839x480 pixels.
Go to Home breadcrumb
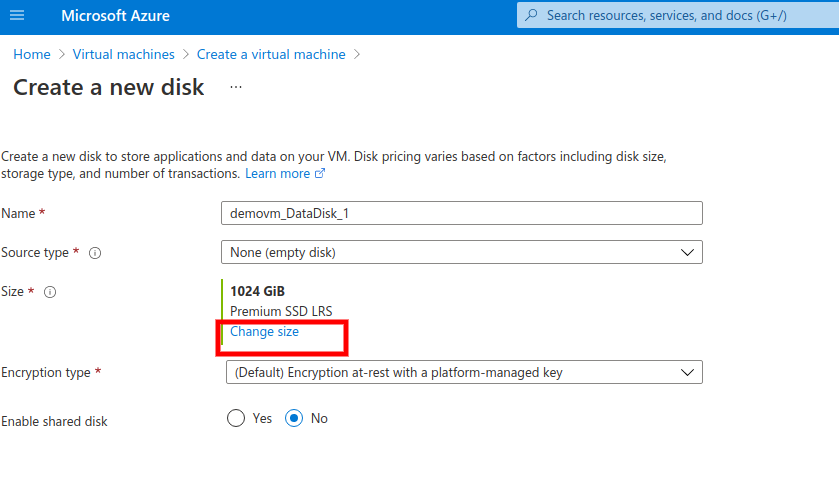click(x=31, y=54)
